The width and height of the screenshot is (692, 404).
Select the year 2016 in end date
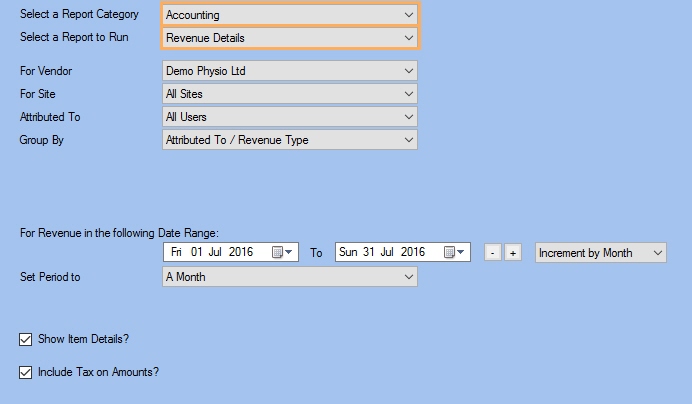(413, 252)
